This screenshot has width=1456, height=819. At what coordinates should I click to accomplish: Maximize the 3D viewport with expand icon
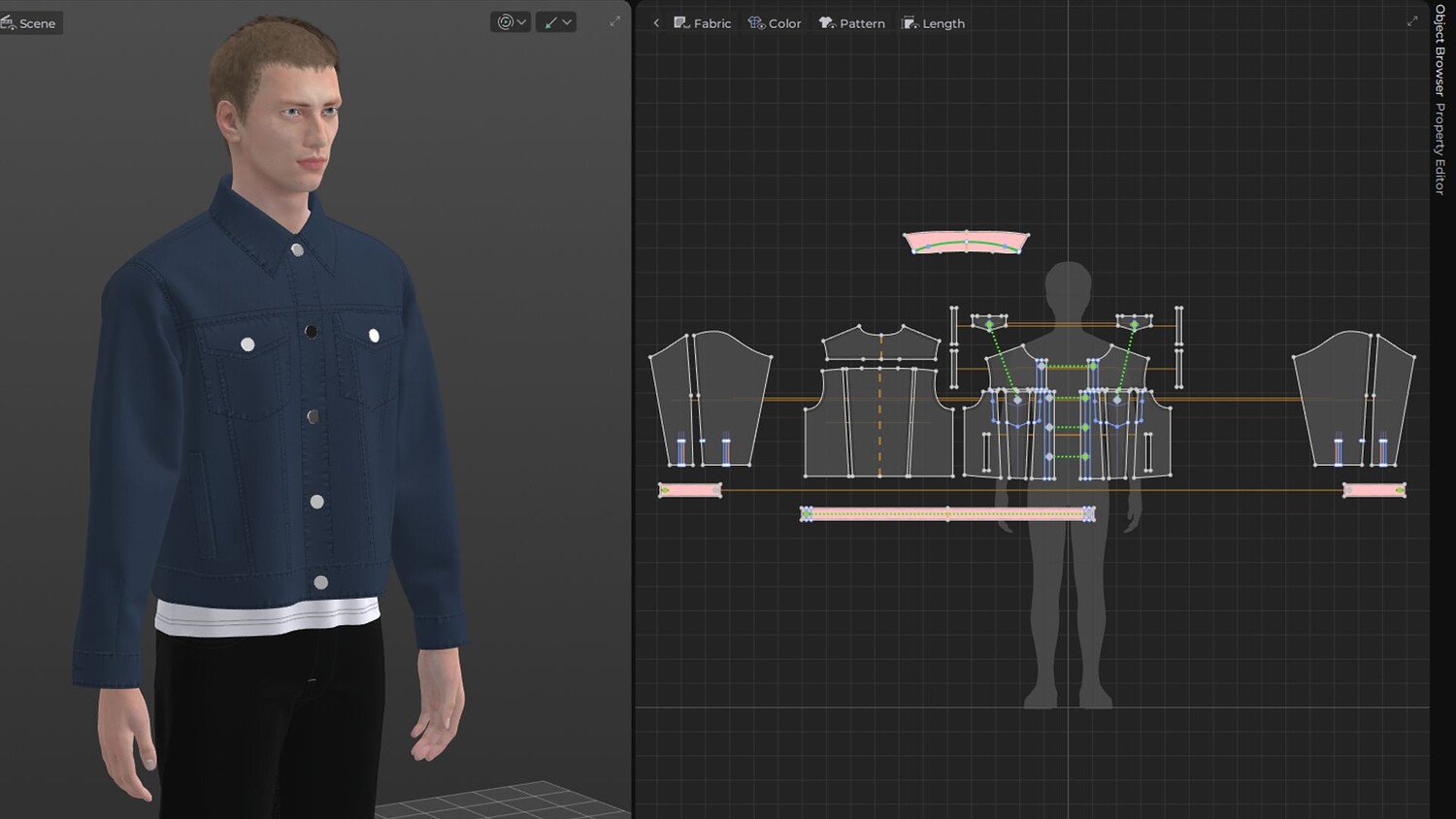614,21
